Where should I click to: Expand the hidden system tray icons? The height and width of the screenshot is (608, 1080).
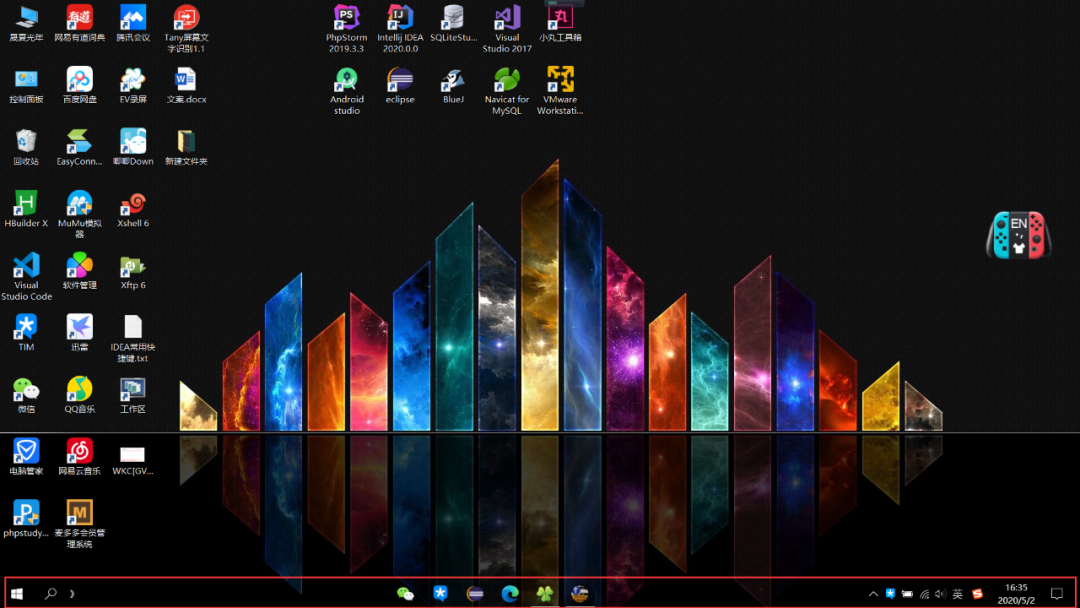point(873,594)
